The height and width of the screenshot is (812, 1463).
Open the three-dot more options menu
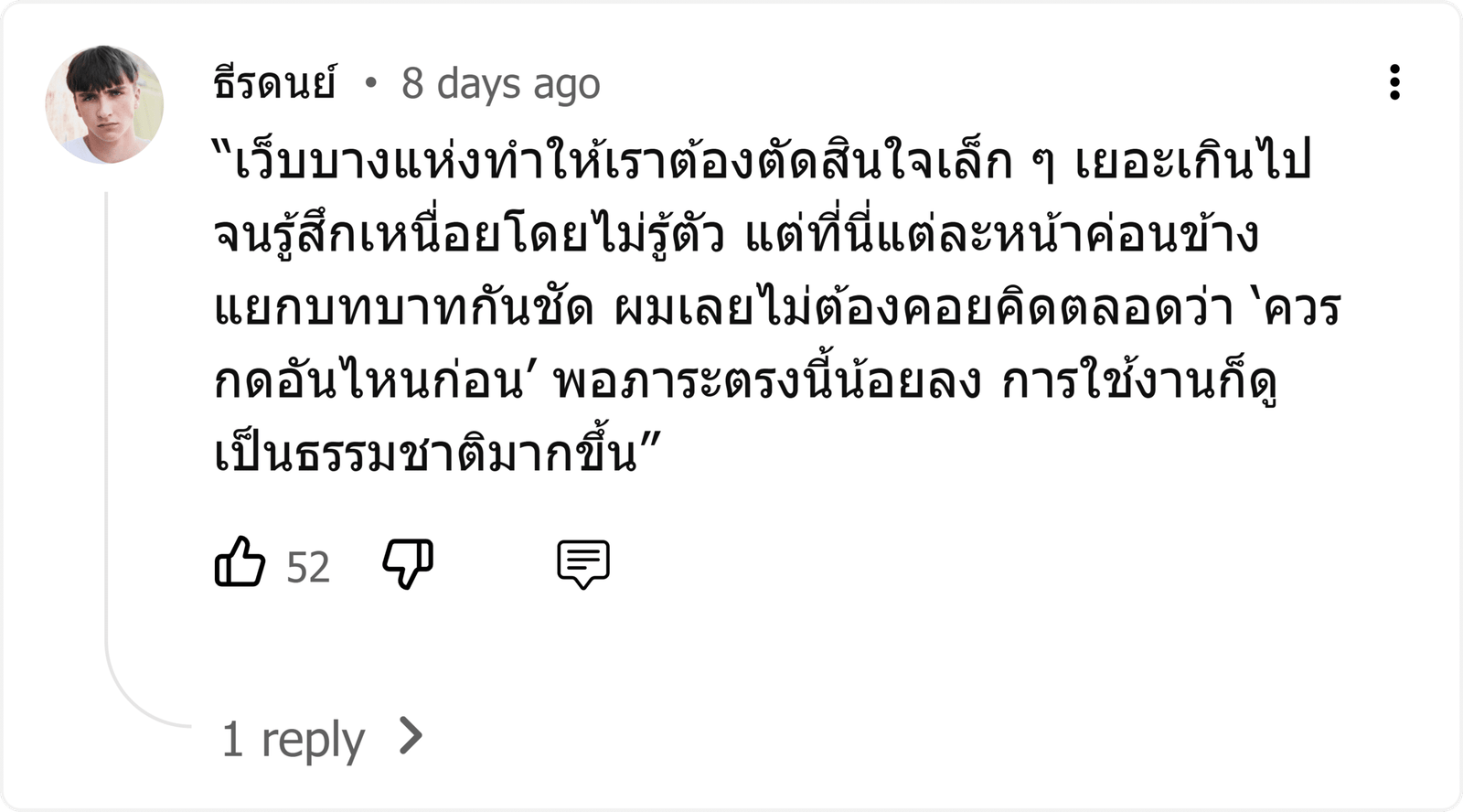click(1394, 82)
